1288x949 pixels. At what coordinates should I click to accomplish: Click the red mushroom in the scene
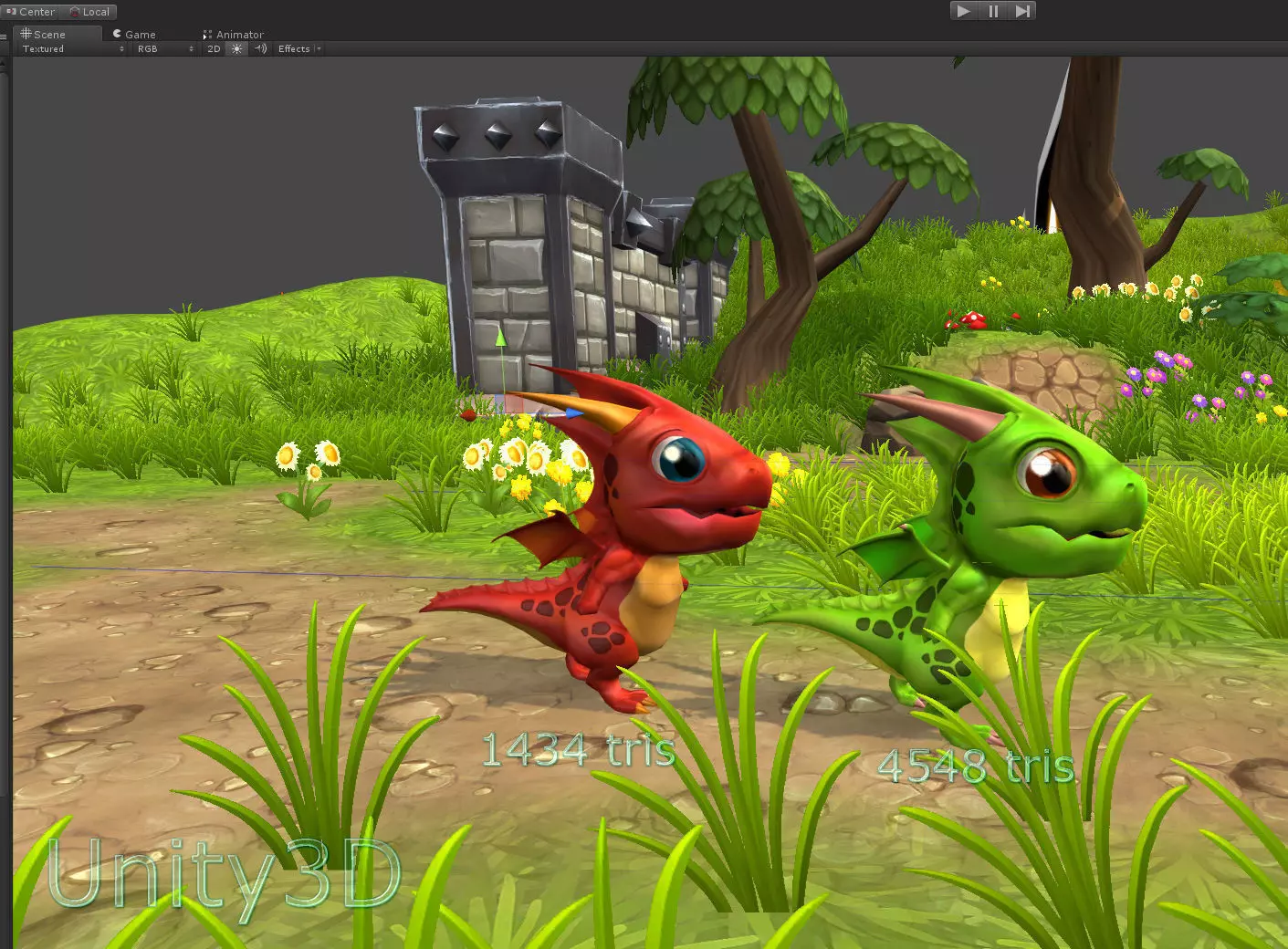pyautogui.click(x=974, y=318)
